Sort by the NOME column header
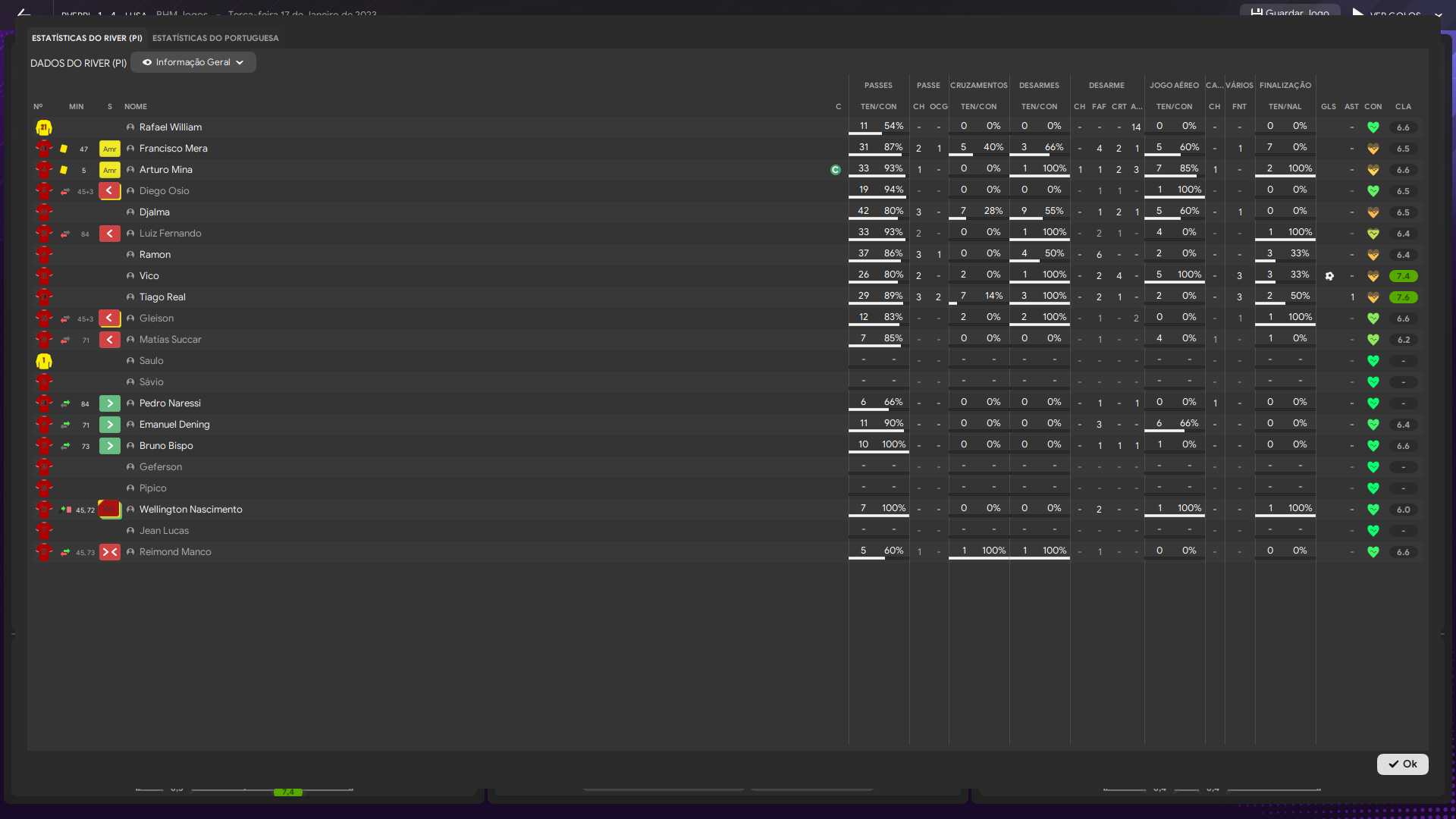The width and height of the screenshot is (1456, 819). click(x=136, y=107)
